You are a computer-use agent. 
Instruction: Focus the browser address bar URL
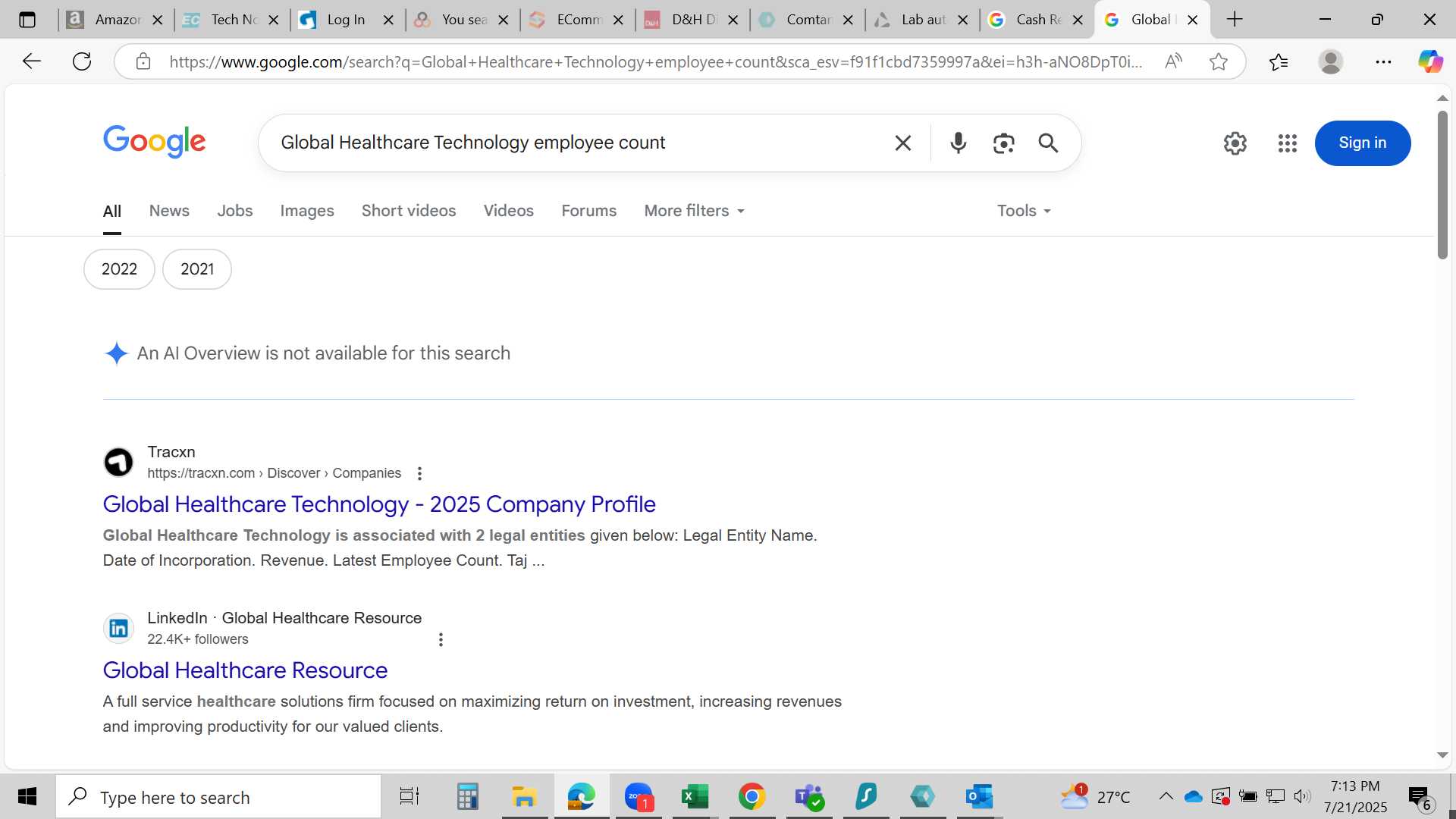pyautogui.click(x=656, y=61)
